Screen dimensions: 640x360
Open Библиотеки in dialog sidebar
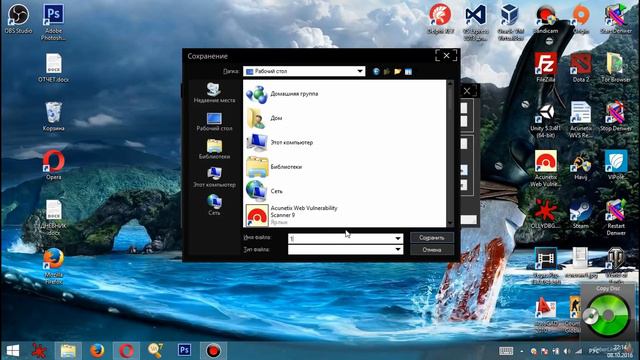(214, 149)
